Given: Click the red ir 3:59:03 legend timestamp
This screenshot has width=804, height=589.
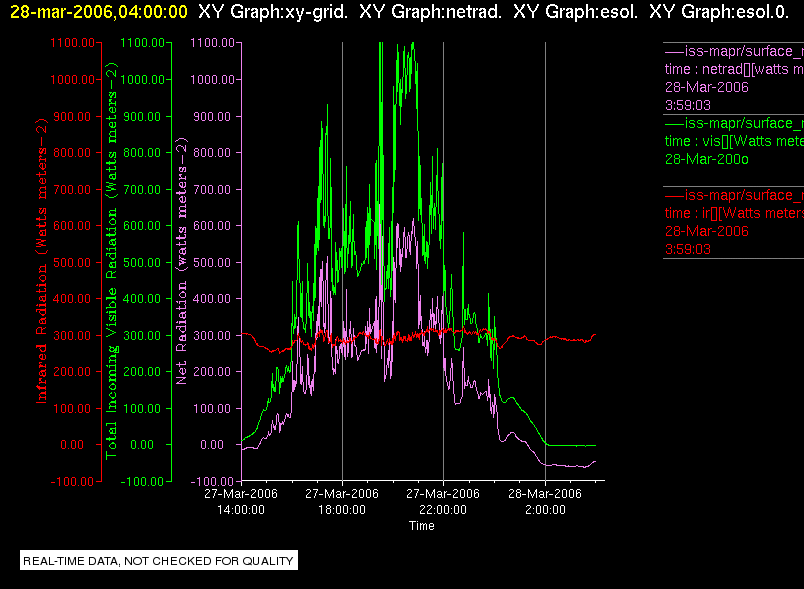Looking at the screenshot, I should (688, 250).
